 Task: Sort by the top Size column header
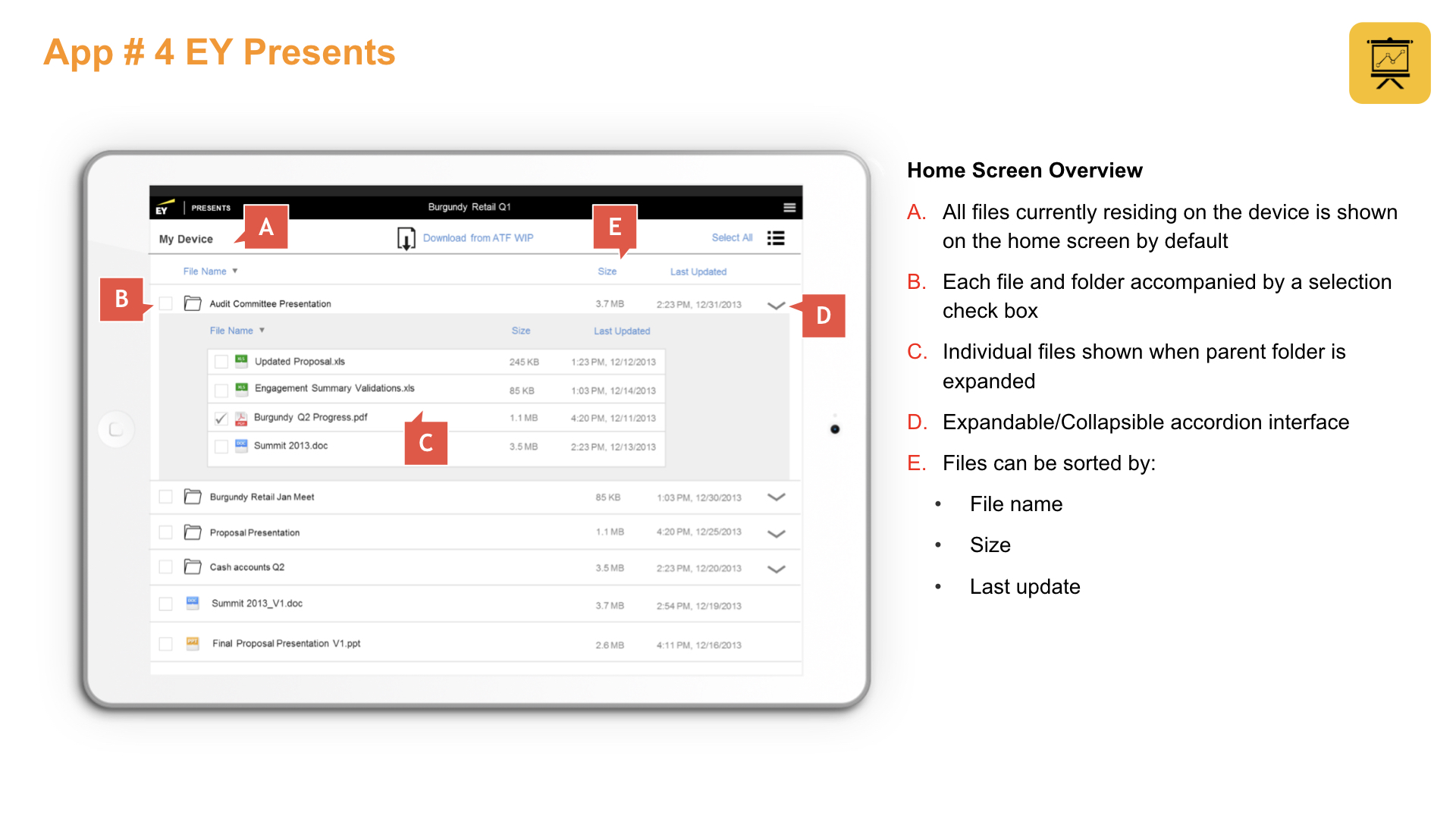[x=607, y=271]
